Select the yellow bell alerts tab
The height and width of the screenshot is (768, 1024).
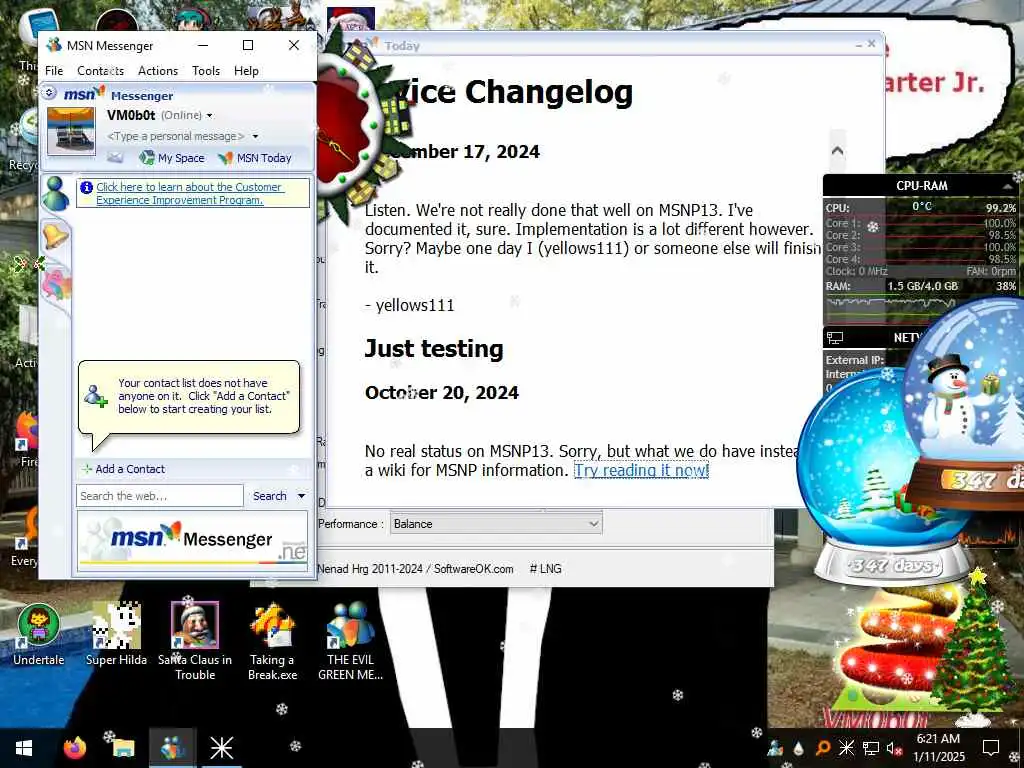56,236
